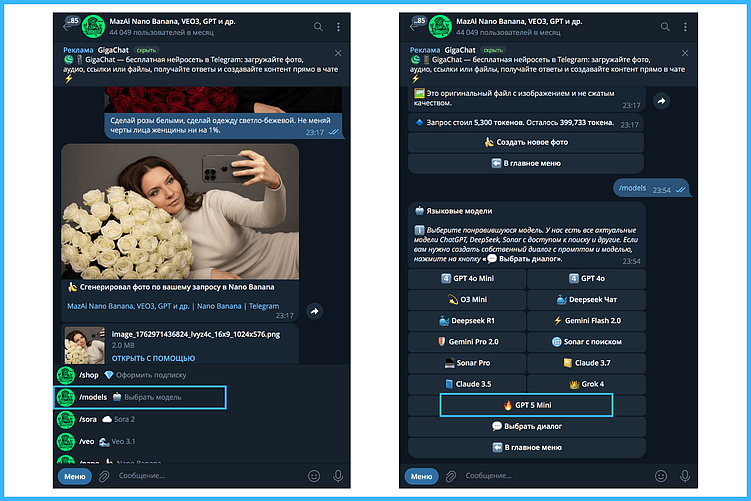Screen dimensions: 751x501
Task: Go back using the left chat's back arrow
Action: 67,27
